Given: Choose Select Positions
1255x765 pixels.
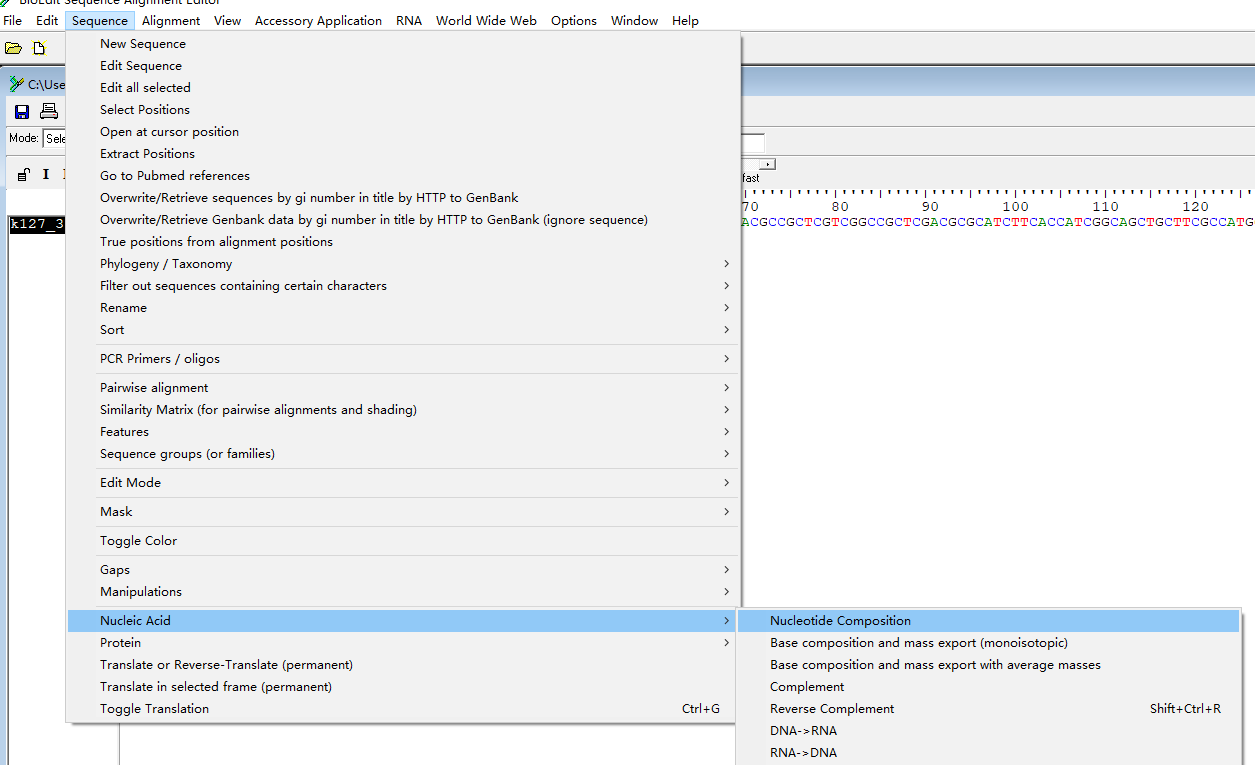Looking at the screenshot, I should pyautogui.click(x=403, y=110).
